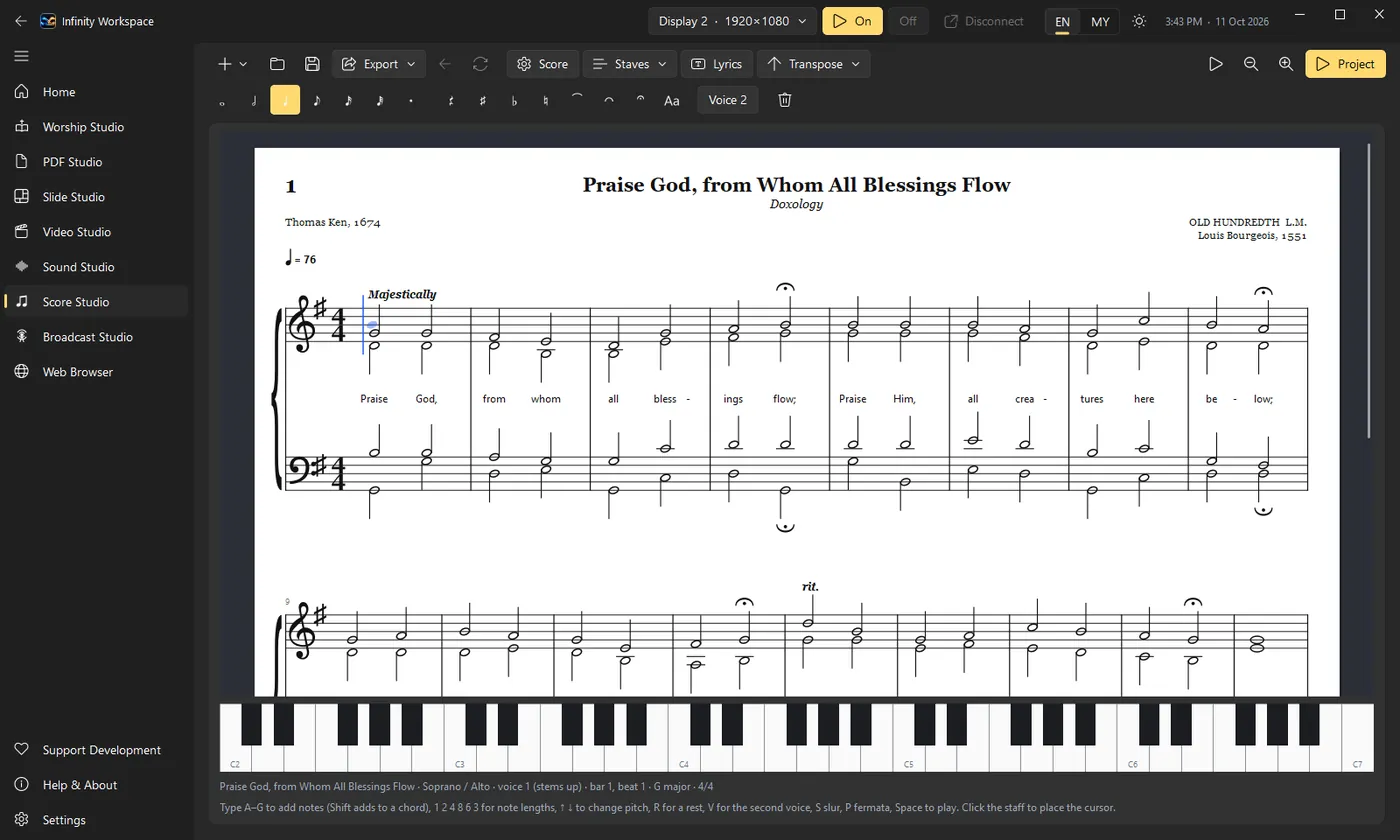Click the yellow Project button

coord(1345,64)
